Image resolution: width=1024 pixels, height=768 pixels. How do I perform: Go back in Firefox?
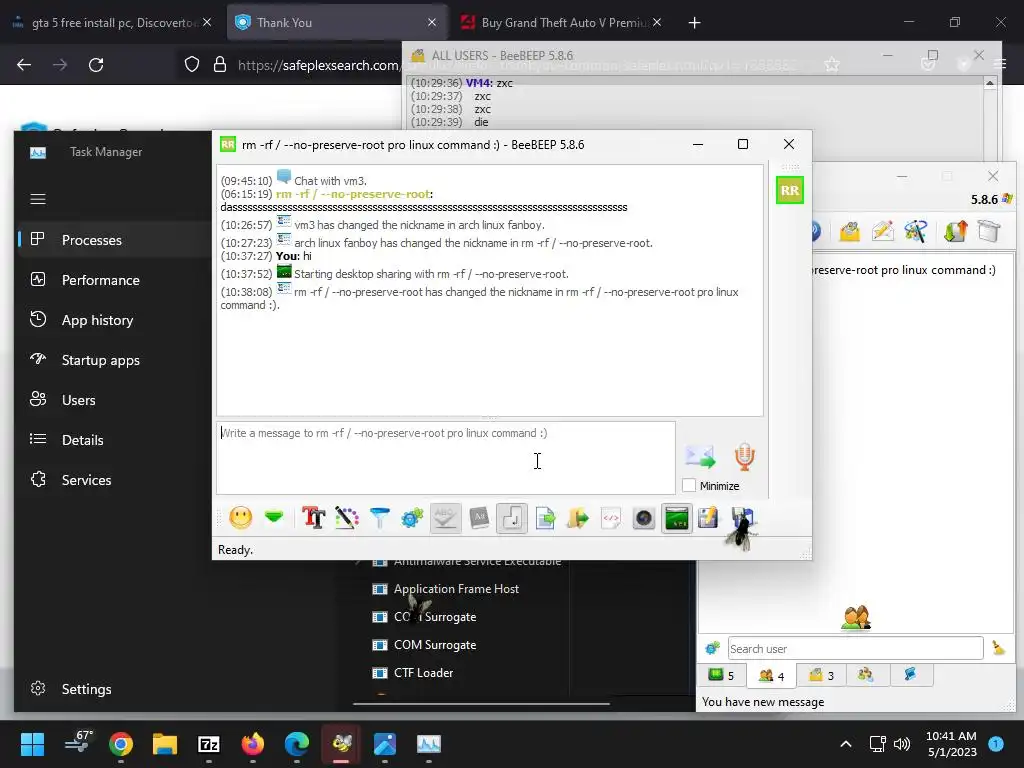[24, 65]
